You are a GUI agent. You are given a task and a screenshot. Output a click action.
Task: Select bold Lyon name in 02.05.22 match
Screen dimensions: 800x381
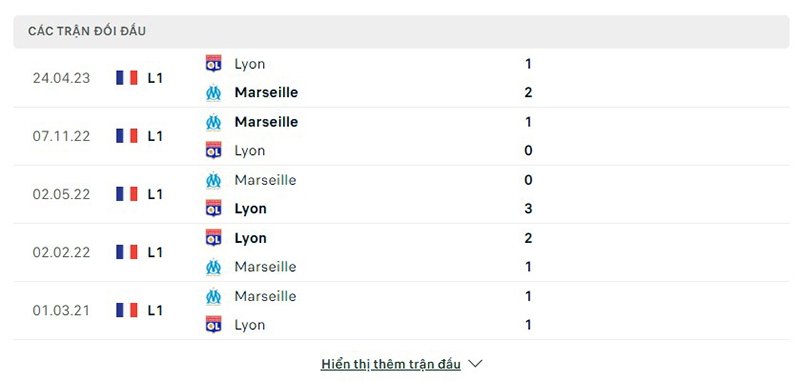tap(251, 209)
